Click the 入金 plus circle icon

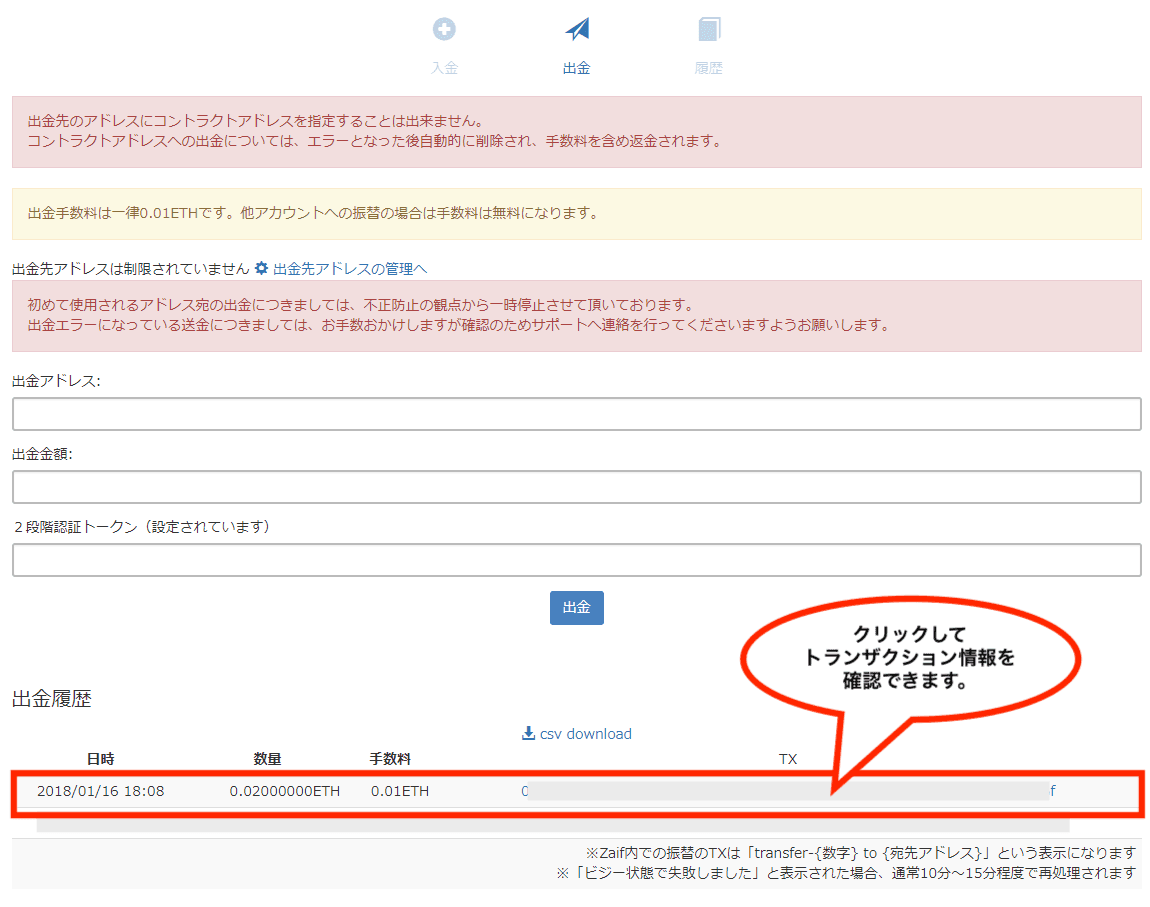444,30
